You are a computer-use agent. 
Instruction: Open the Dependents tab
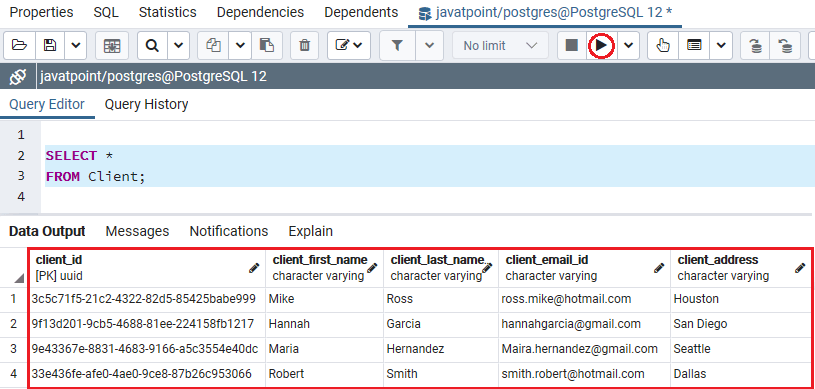(361, 12)
